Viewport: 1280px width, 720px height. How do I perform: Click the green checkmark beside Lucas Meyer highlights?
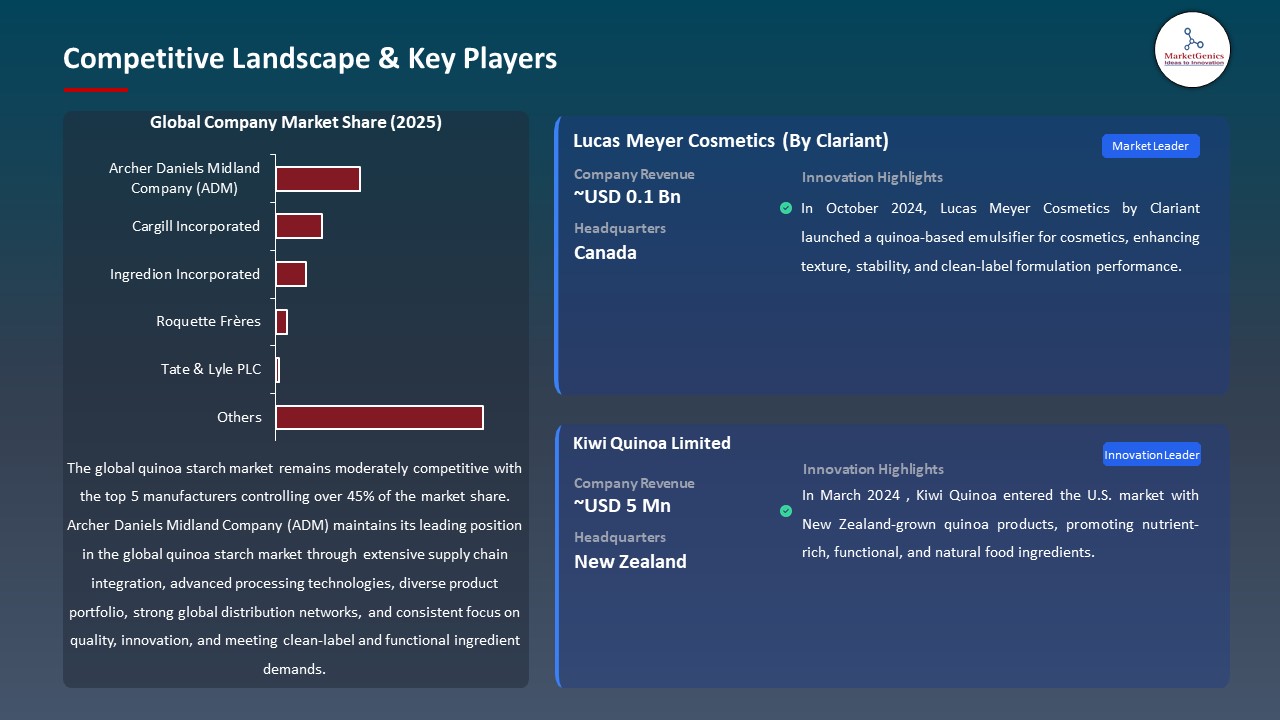click(786, 208)
